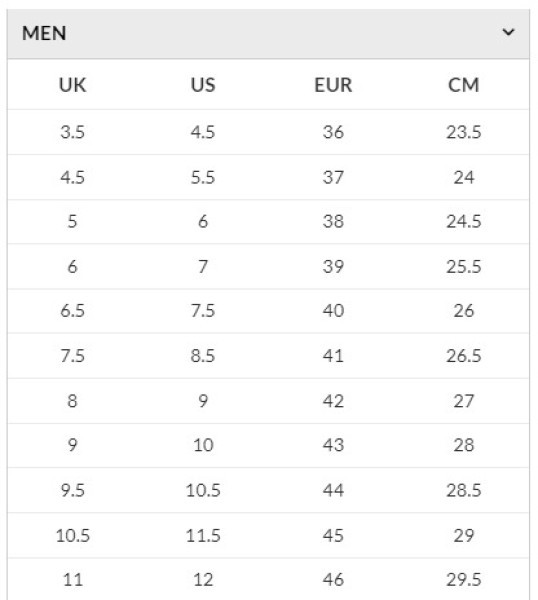This screenshot has height=600, width=538.
Task: Click CM value 28.5 cell
Action: point(464,490)
